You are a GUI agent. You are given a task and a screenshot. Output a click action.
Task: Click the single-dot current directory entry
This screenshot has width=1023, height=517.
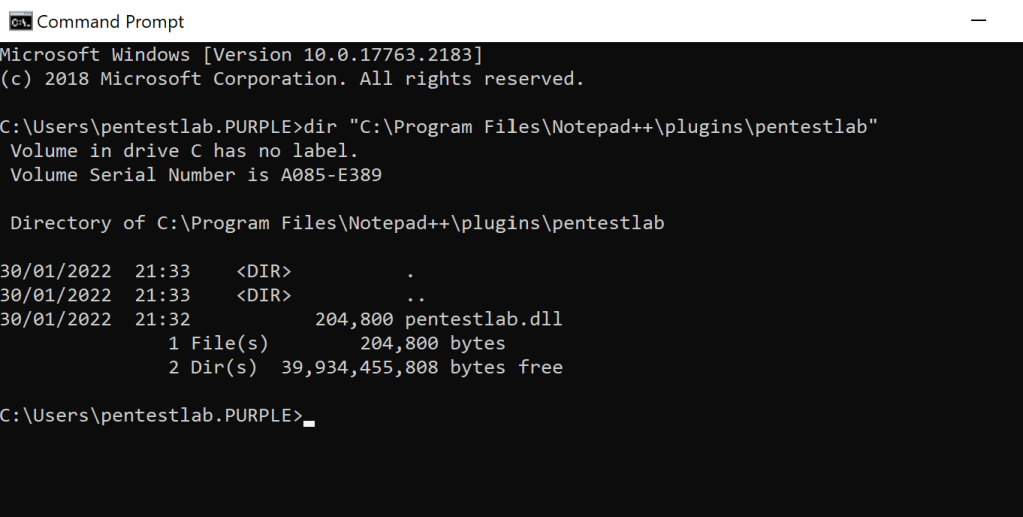pos(410,271)
